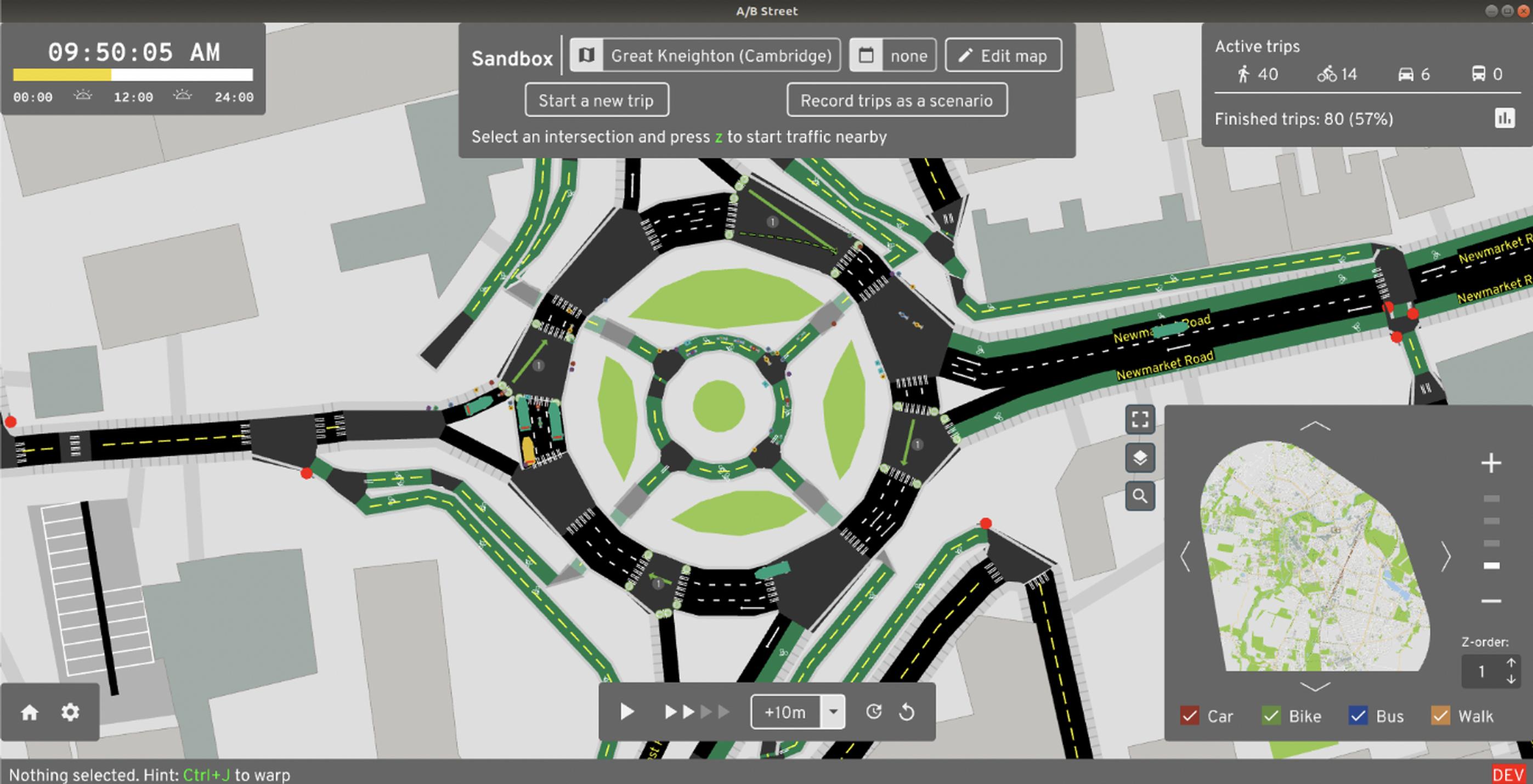Pan minimap up with top chevron

click(x=1315, y=425)
